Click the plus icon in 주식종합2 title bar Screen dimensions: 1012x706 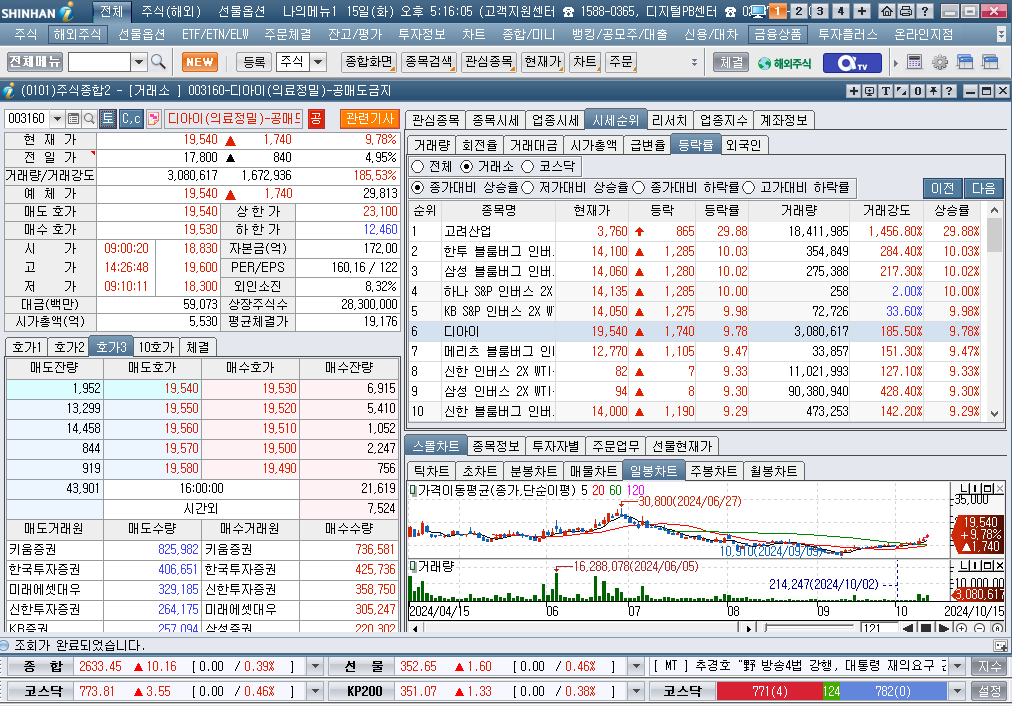(853, 91)
